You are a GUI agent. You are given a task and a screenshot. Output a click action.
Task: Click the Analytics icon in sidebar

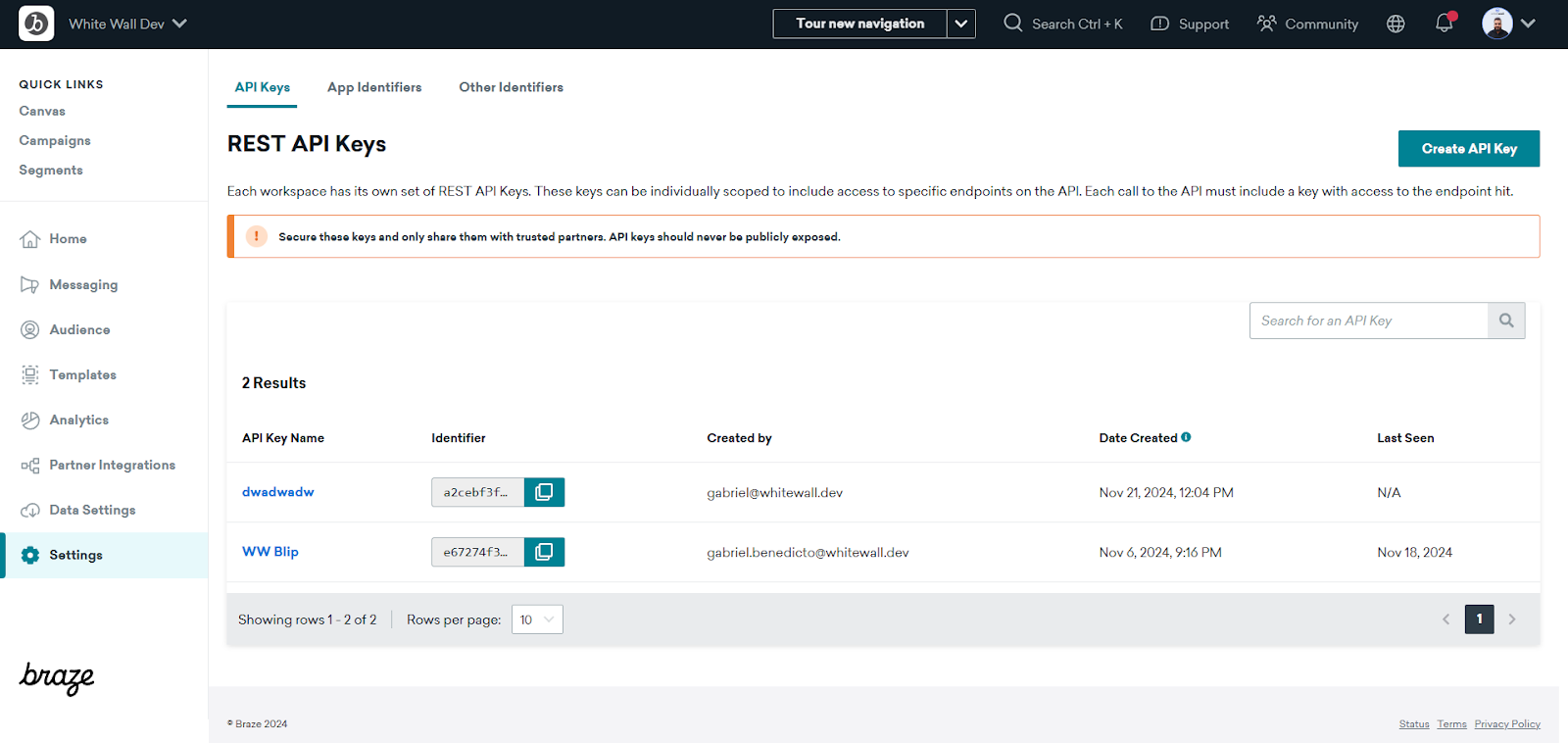click(30, 420)
